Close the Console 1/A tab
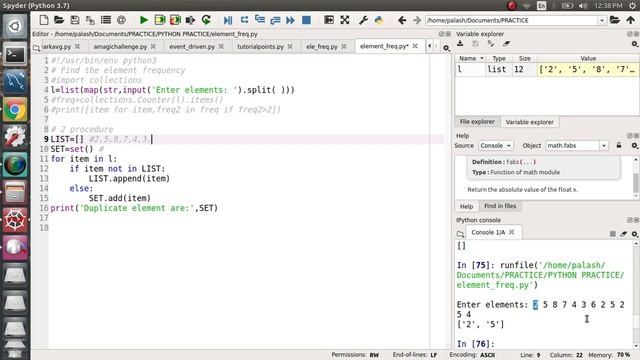Image resolution: width=640 pixels, height=360 pixels. [511, 232]
